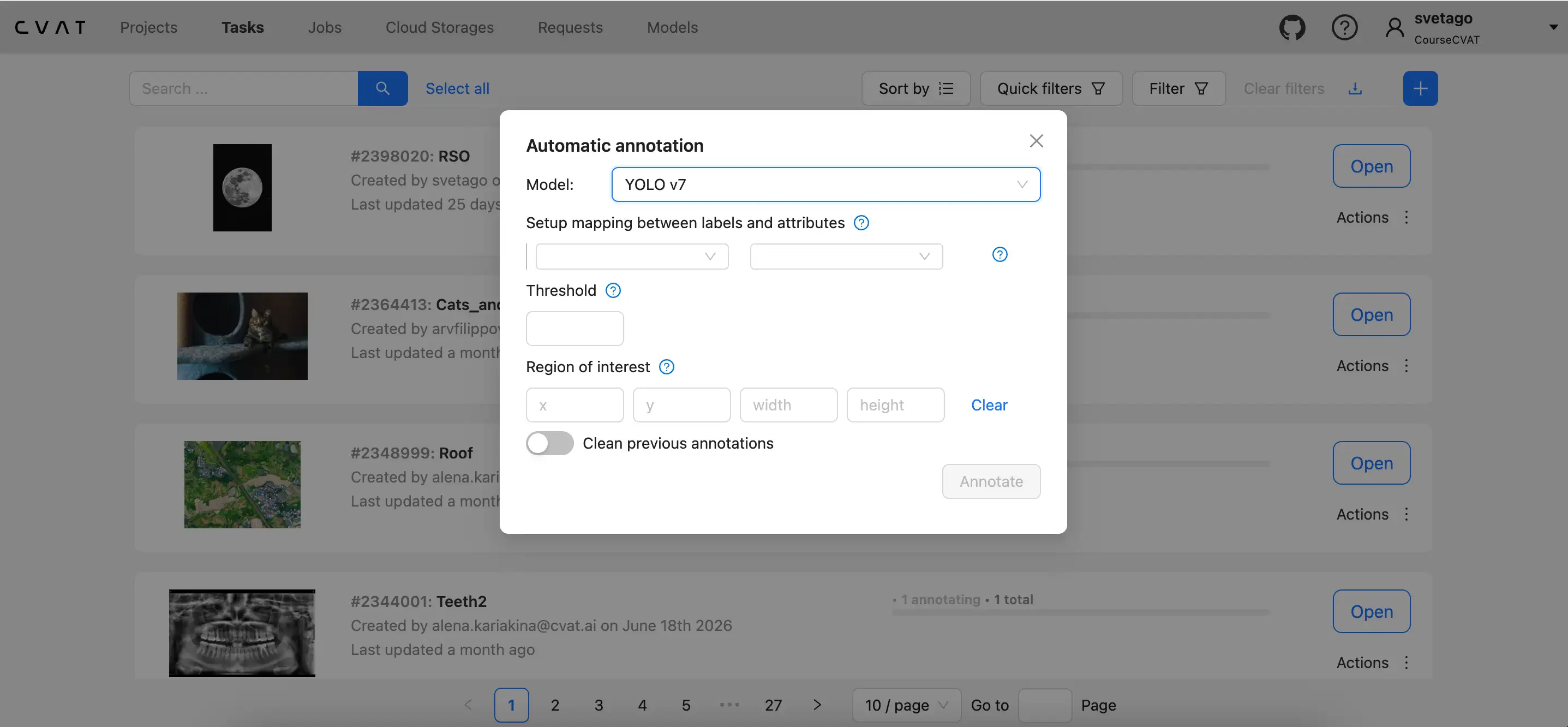Toggle Clean previous annotations switch
This screenshot has height=727, width=1568.
[x=549, y=443]
